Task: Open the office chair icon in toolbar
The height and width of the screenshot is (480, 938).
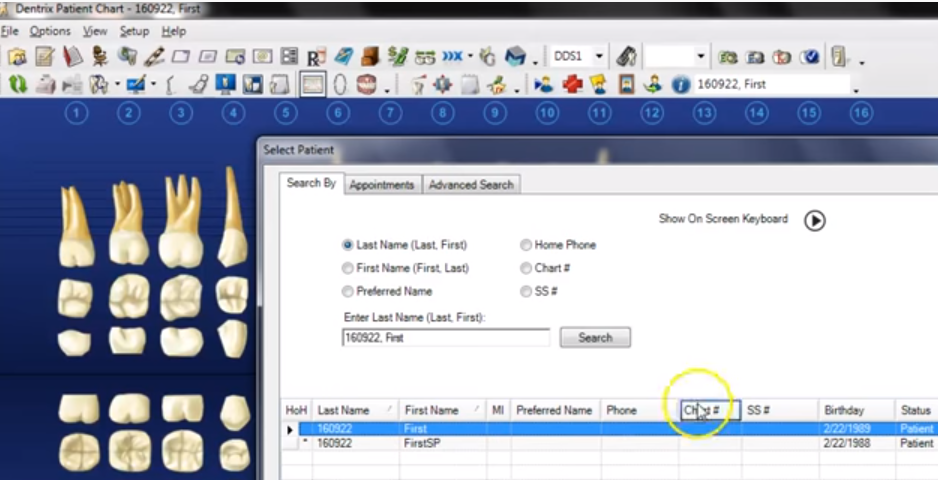Action: (99, 57)
